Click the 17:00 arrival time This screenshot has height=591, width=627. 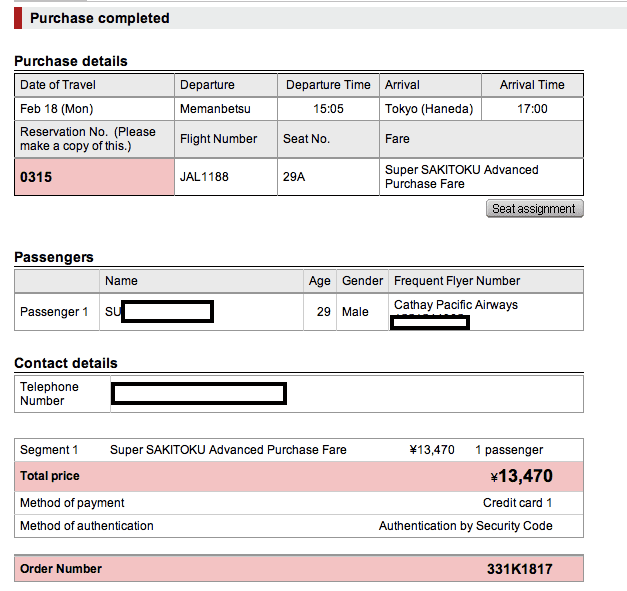(x=532, y=109)
